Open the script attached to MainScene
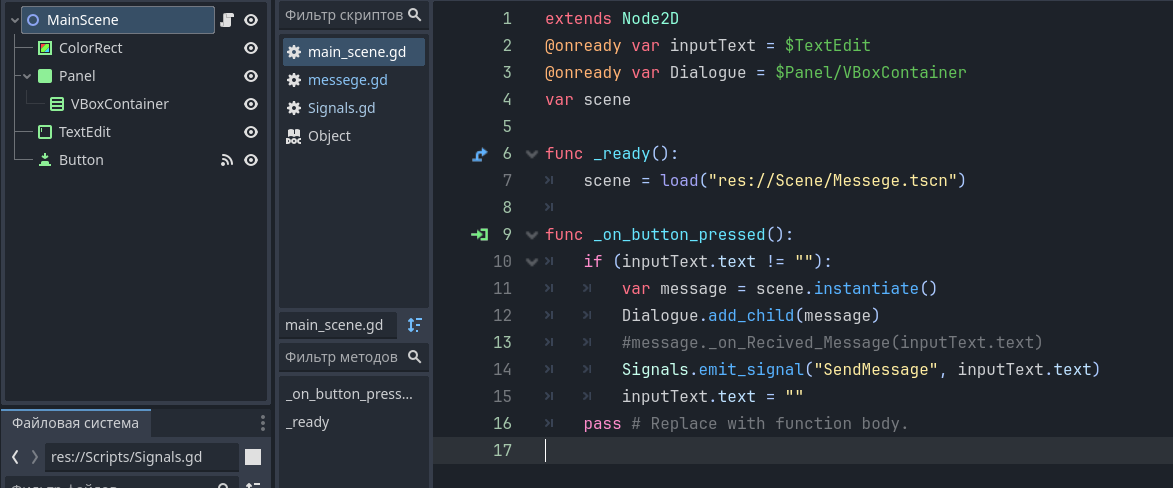Image resolution: width=1173 pixels, height=488 pixels. (227, 20)
